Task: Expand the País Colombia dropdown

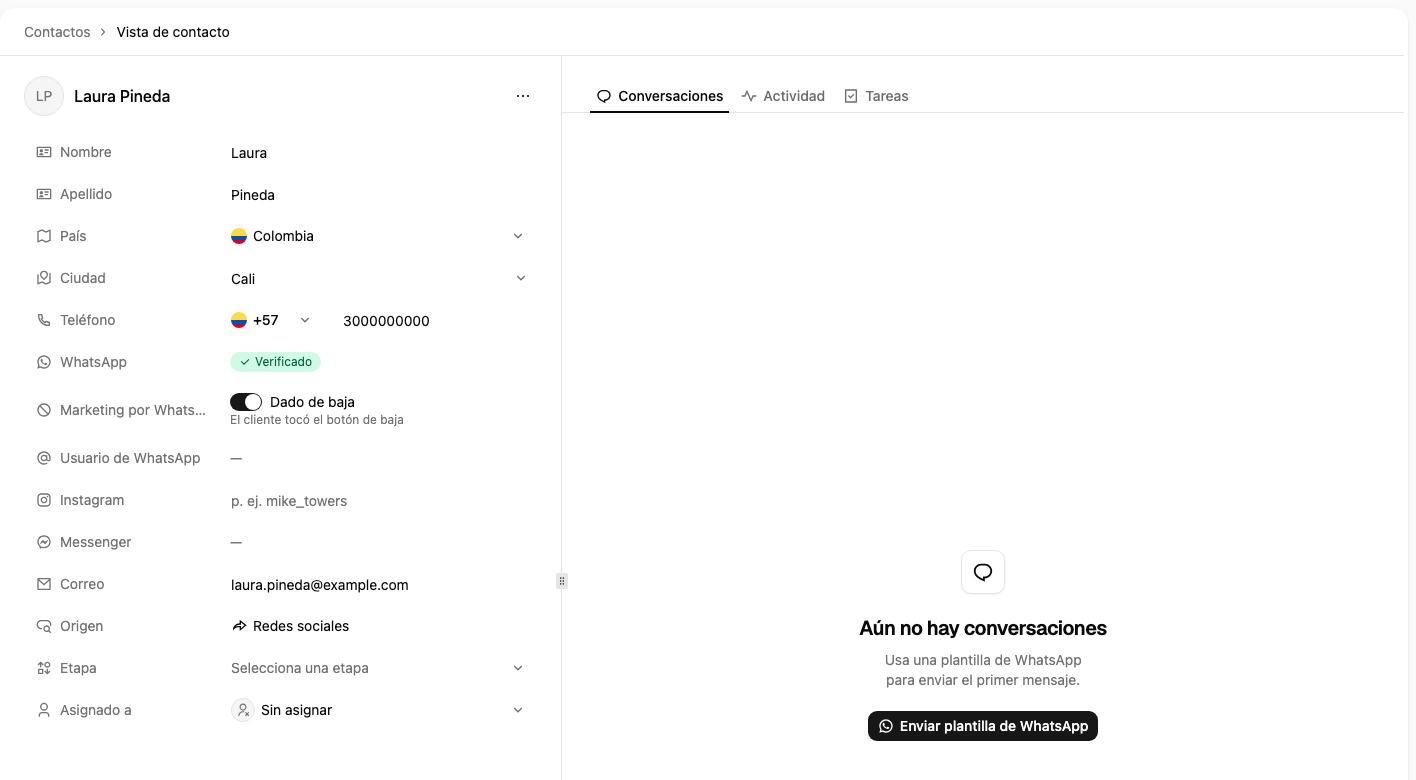Action: pyautogui.click(x=378, y=236)
